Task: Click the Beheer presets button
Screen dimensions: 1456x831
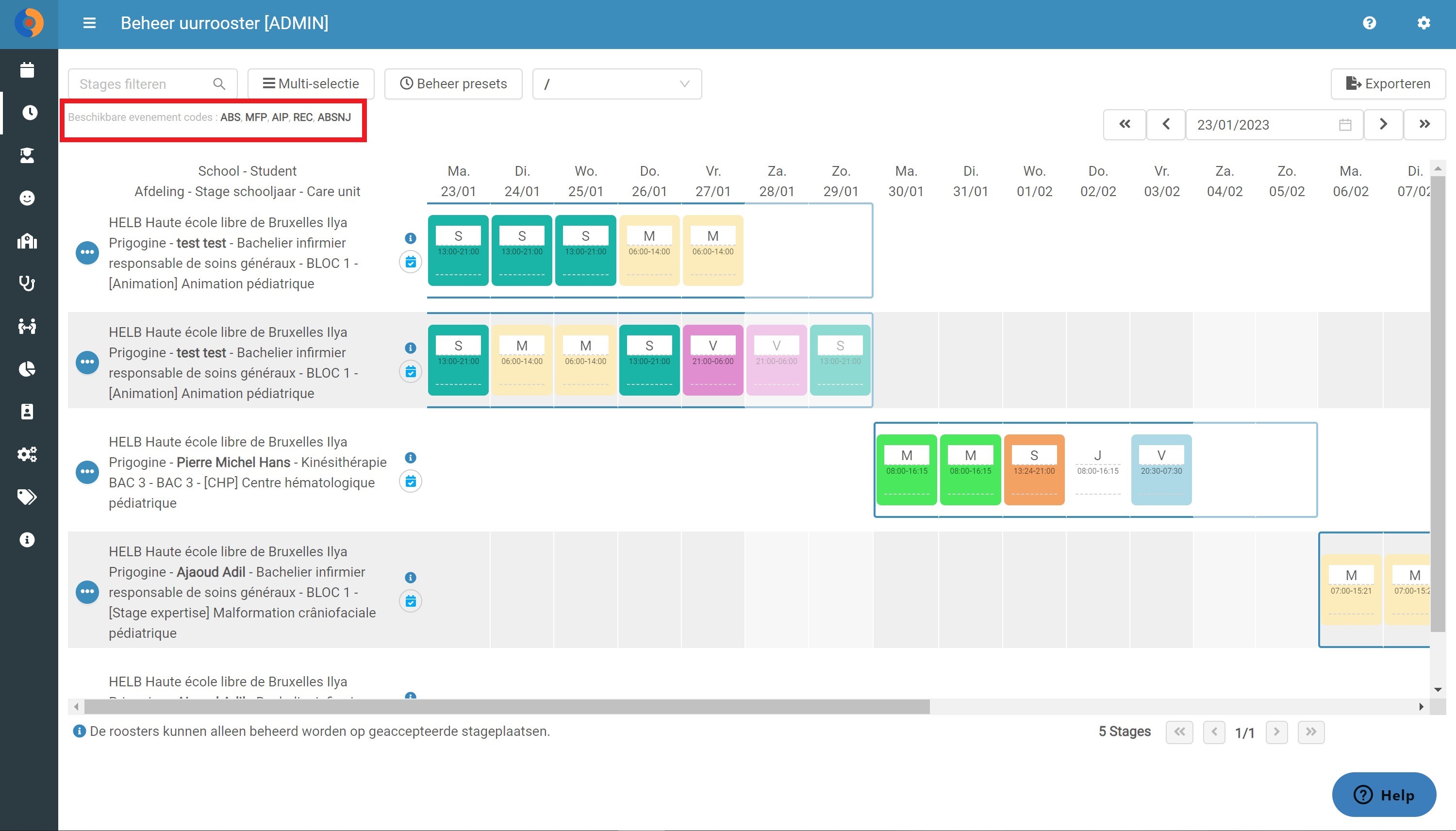Action: pos(453,84)
